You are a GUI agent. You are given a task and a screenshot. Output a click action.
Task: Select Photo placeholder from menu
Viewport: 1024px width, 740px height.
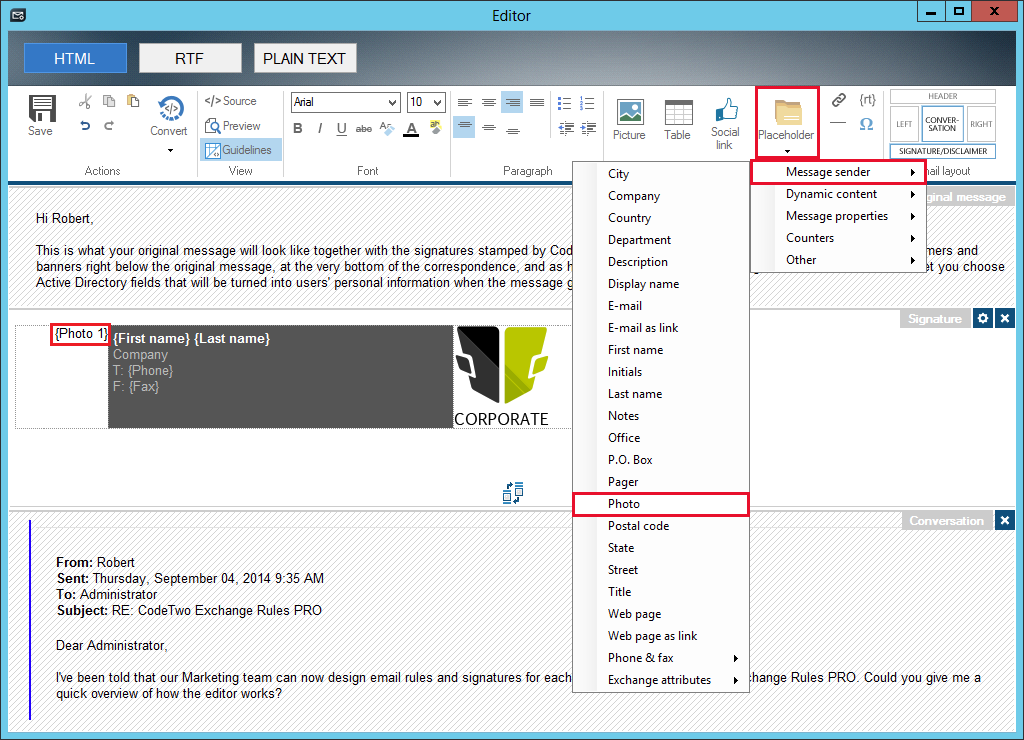tap(661, 504)
